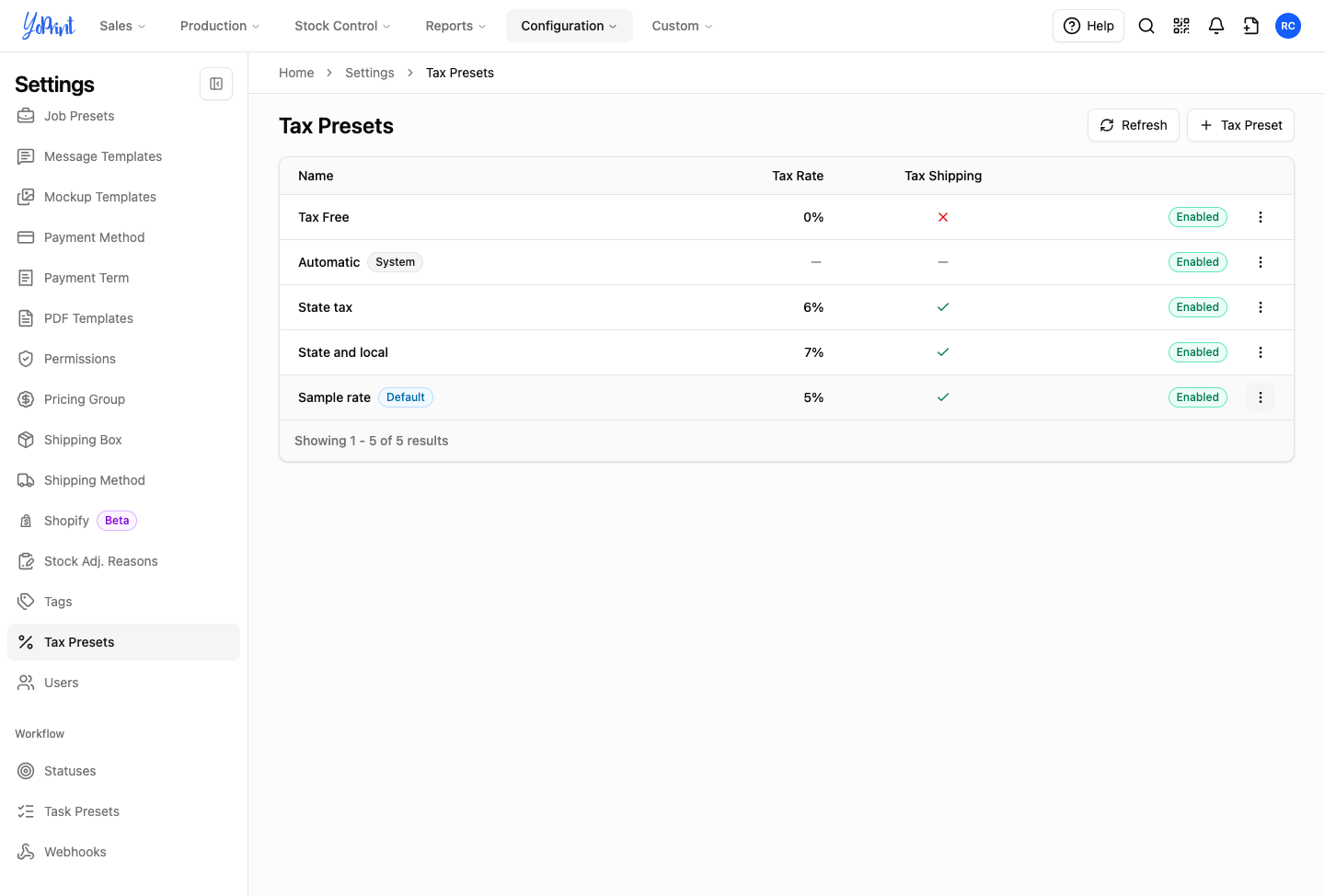Open the notifications bell
This screenshot has height=896, width=1325.
1216,26
